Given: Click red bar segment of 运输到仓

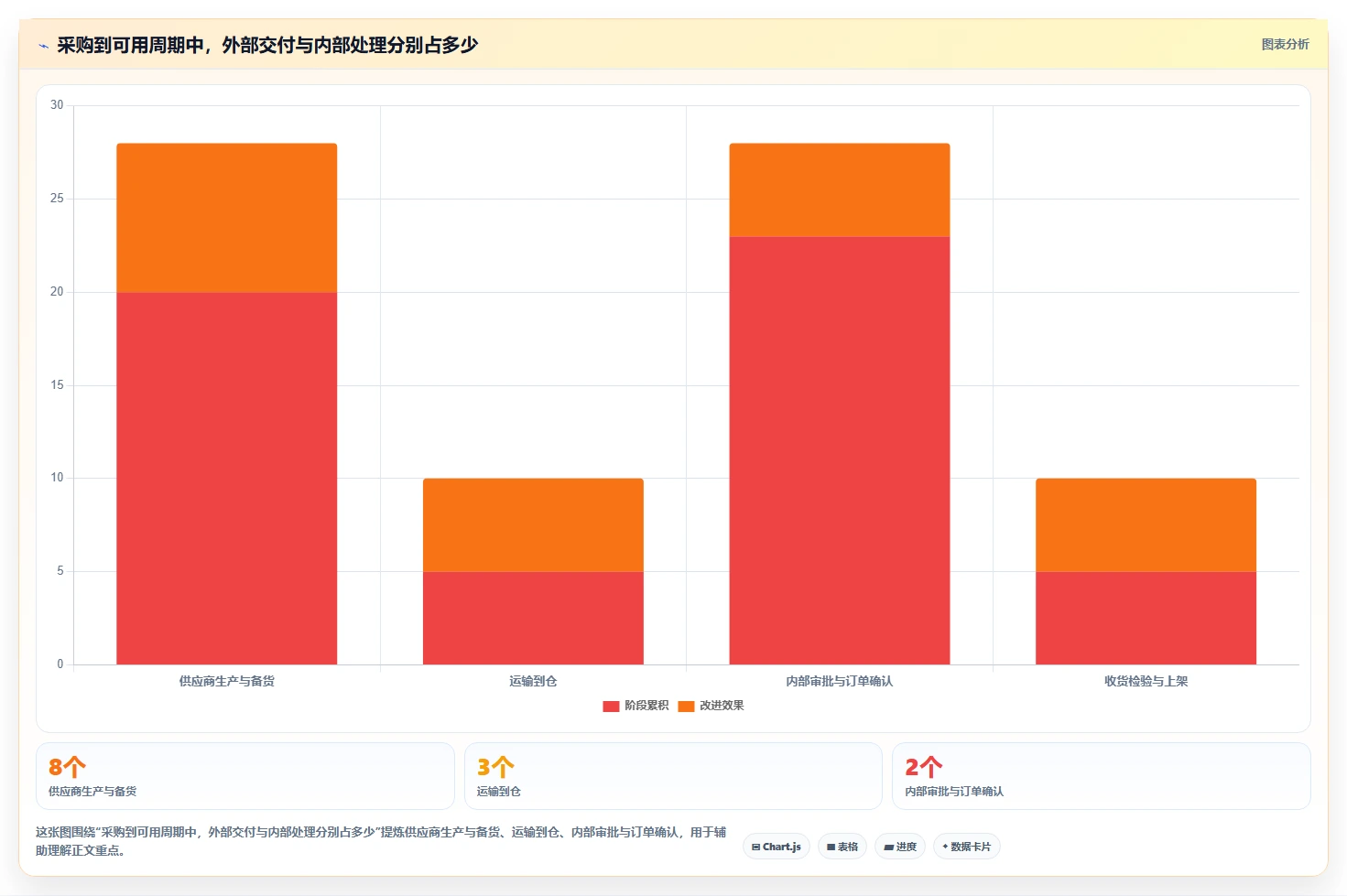Looking at the screenshot, I should click(533, 618).
